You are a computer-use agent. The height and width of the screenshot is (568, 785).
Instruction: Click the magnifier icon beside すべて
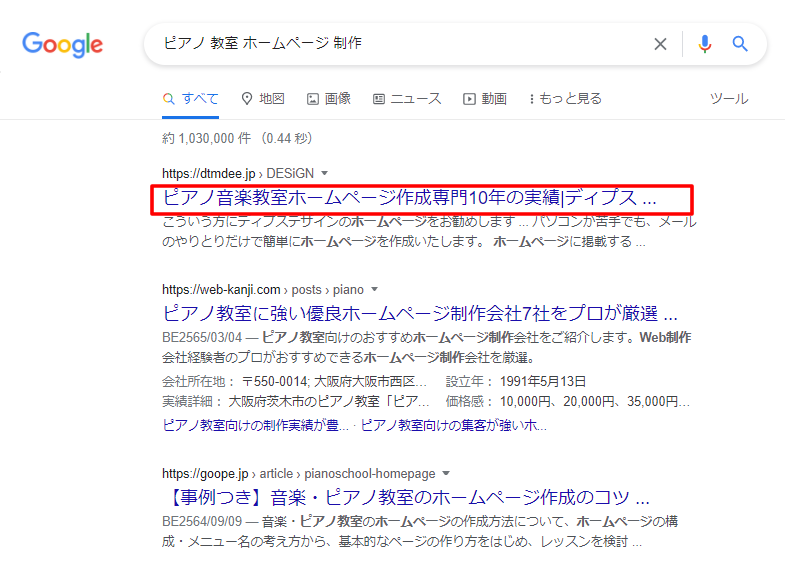pyautogui.click(x=169, y=99)
